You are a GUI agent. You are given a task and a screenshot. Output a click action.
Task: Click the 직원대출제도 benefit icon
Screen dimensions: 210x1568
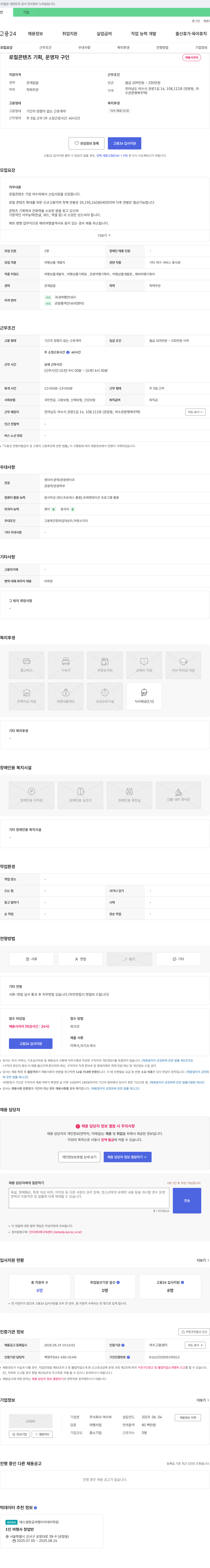66,696
